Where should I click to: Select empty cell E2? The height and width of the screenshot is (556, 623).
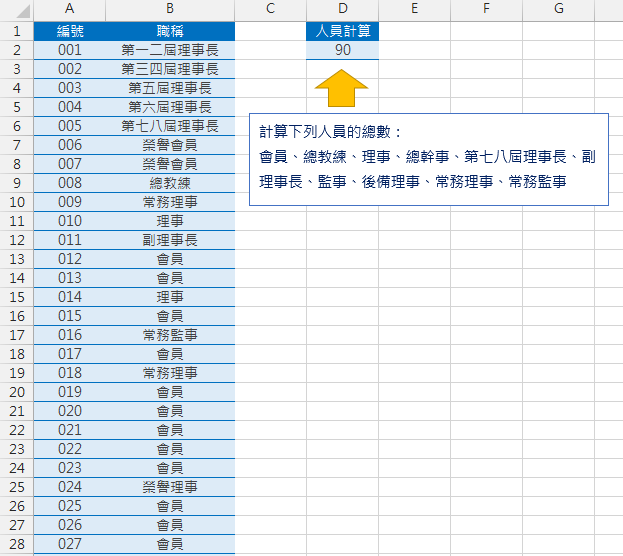pos(414,50)
